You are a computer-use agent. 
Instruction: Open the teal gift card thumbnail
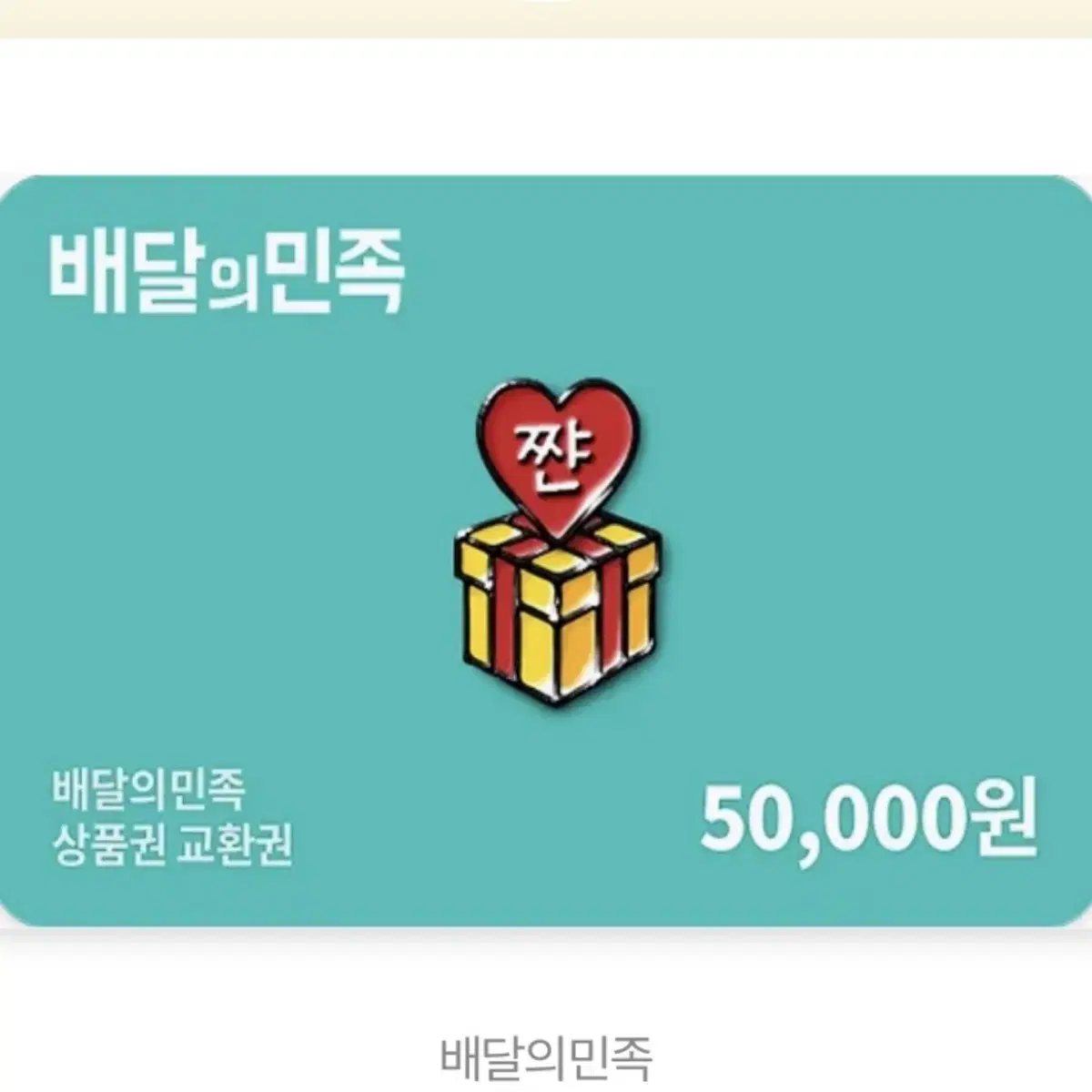click(546, 551)
